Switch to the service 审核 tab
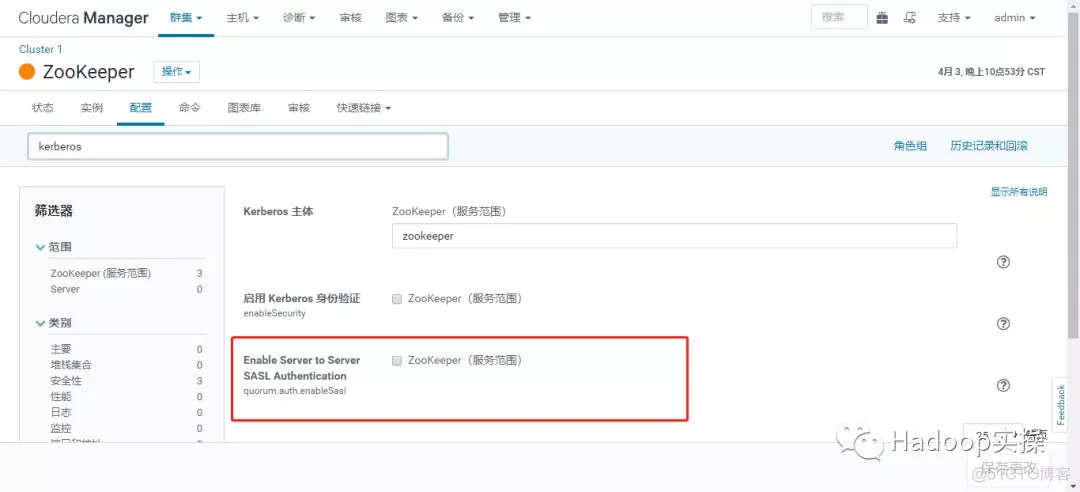This screenshot has height=492, width=1080. (299, 108)
